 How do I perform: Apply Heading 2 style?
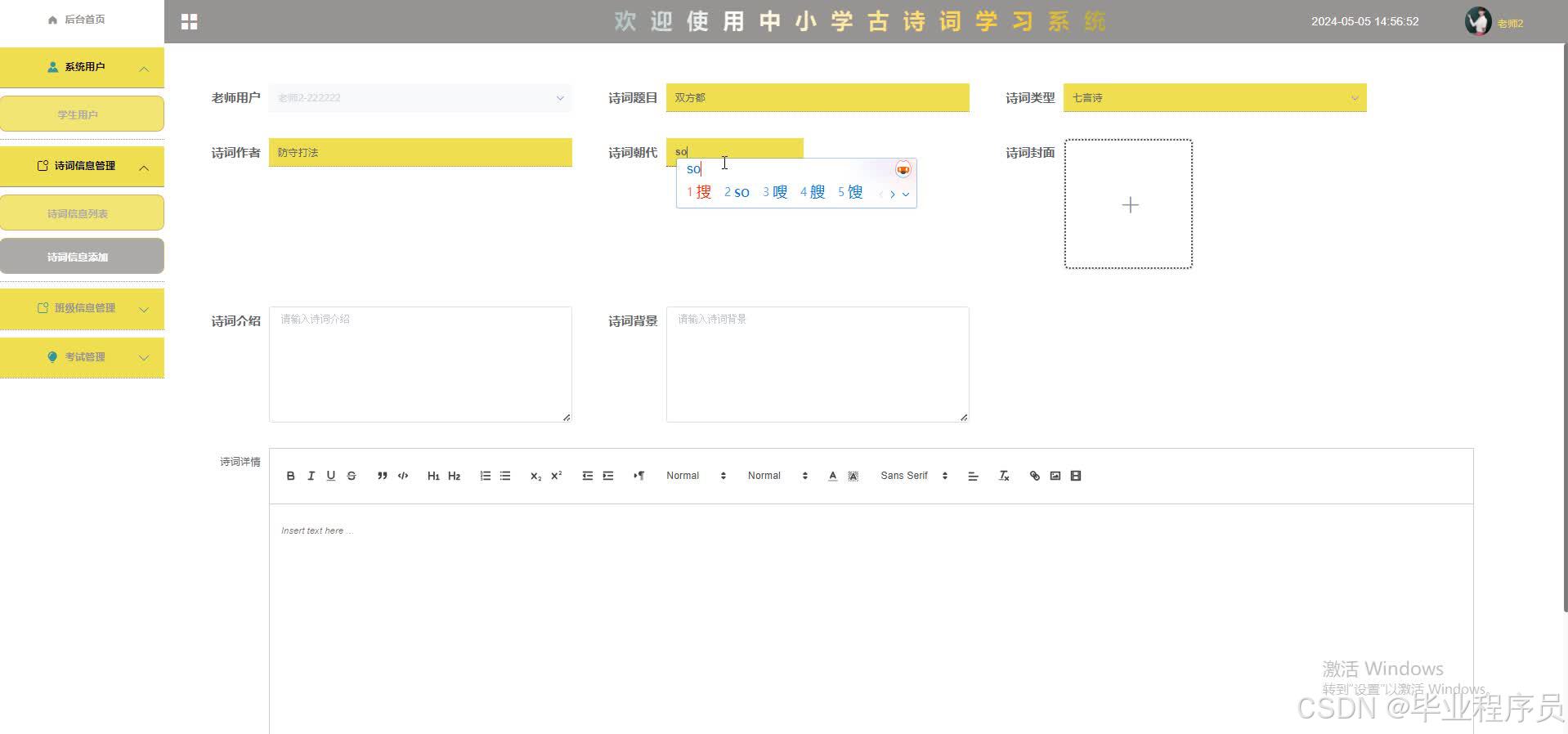pyautogui.click(x=455, y=476)
